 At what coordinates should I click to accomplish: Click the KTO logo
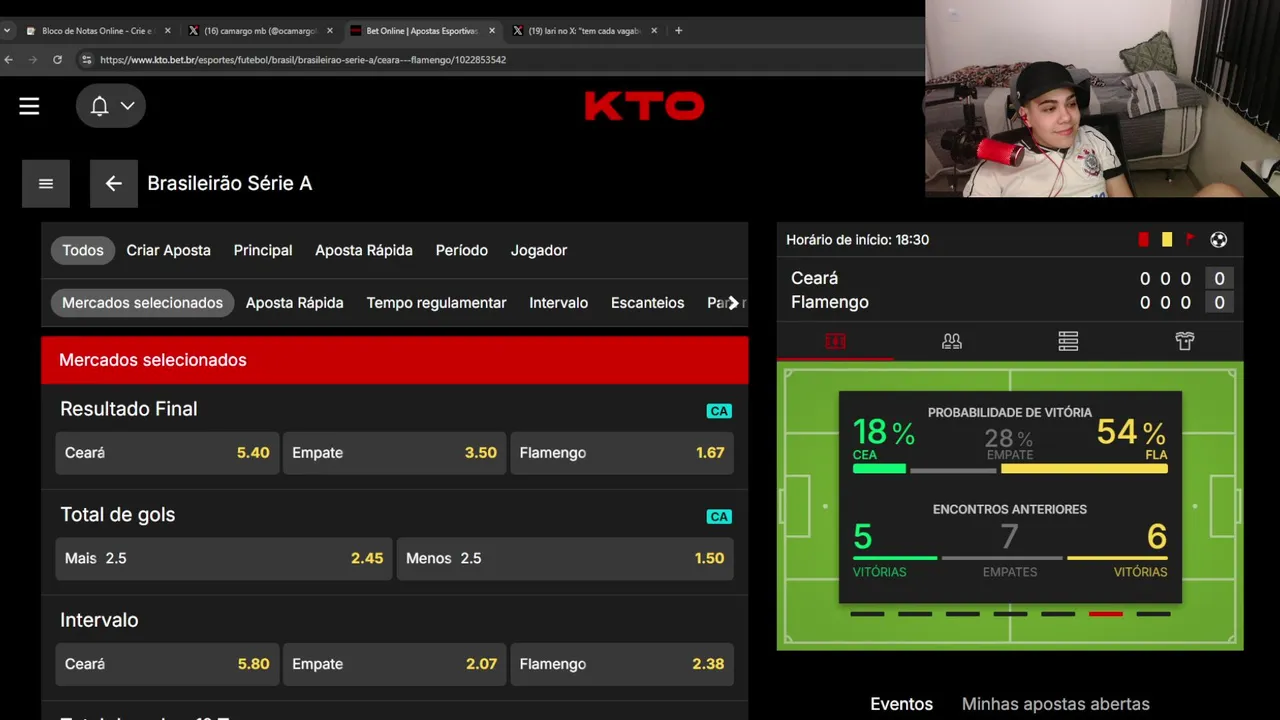point(644,106)
